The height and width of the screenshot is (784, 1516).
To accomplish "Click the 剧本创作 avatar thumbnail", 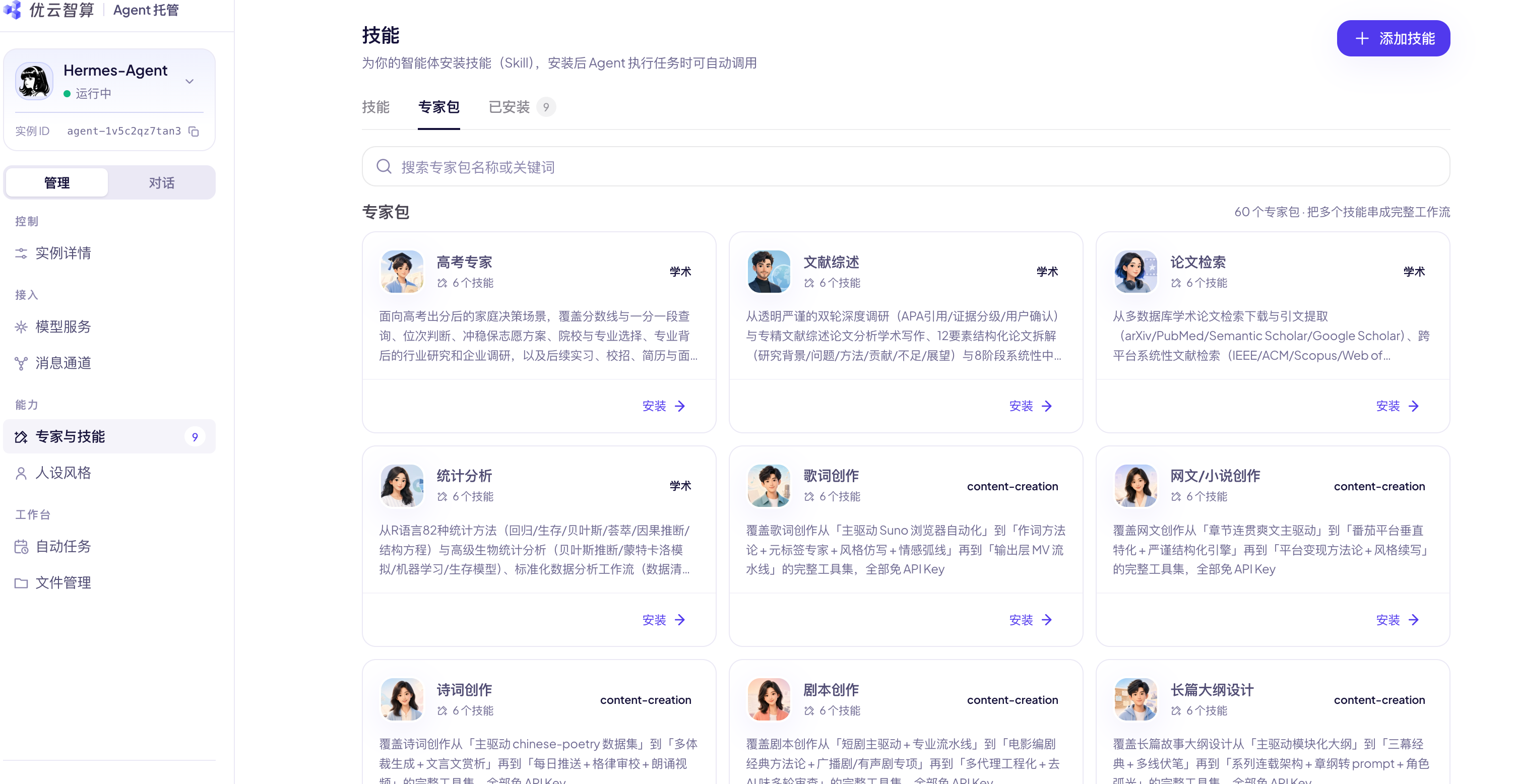I will (x=769, y=699).
